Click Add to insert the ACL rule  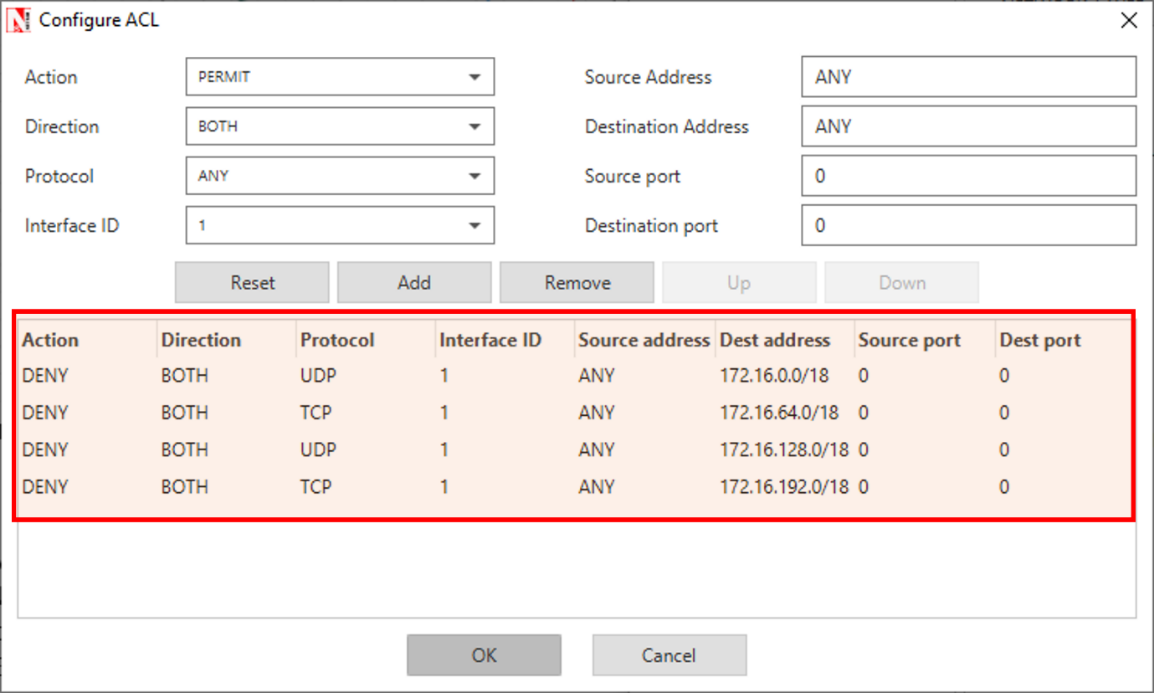[x=414, y=283]
